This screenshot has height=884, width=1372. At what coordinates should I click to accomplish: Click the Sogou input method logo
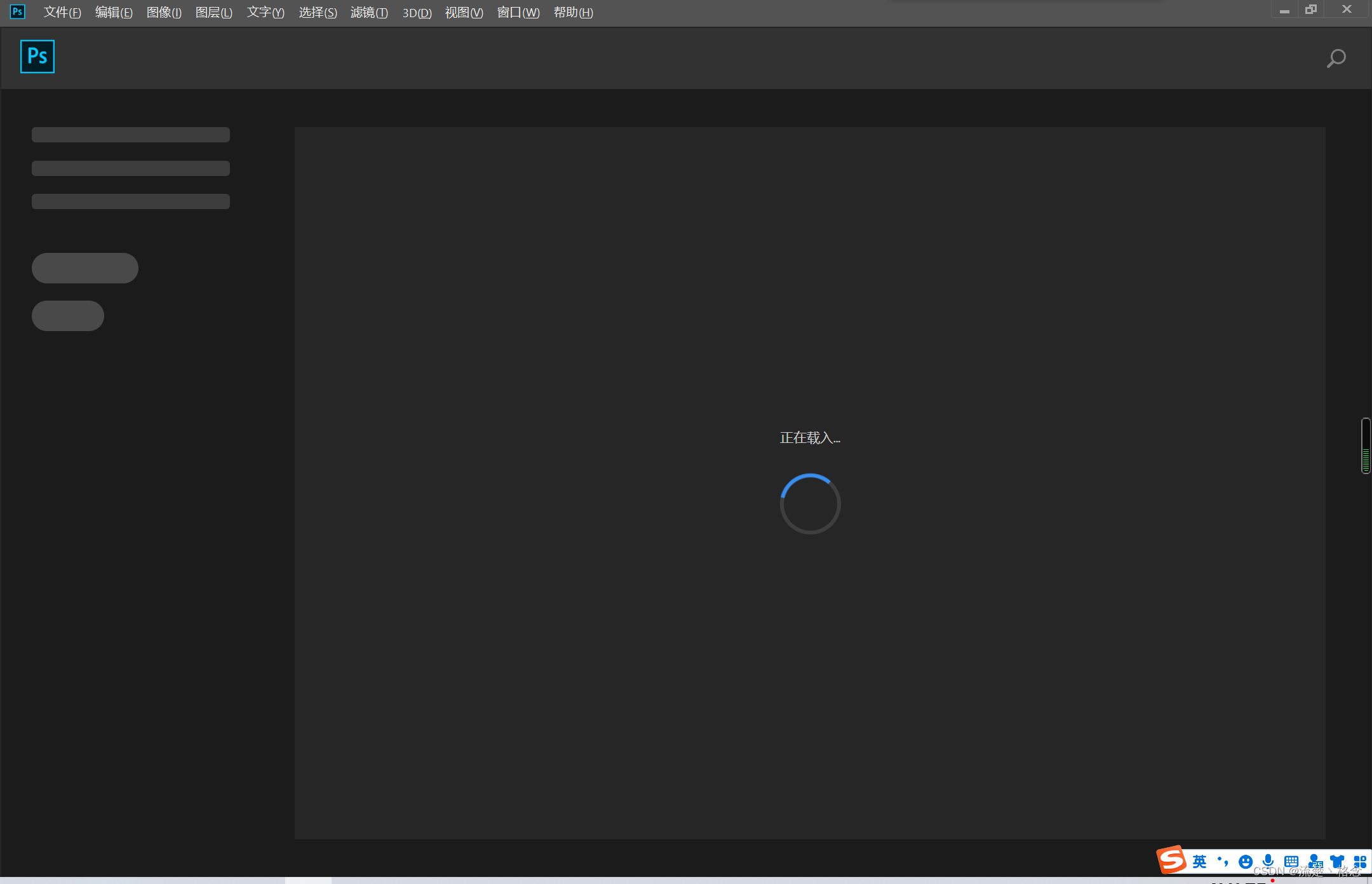coord(1171,860)
